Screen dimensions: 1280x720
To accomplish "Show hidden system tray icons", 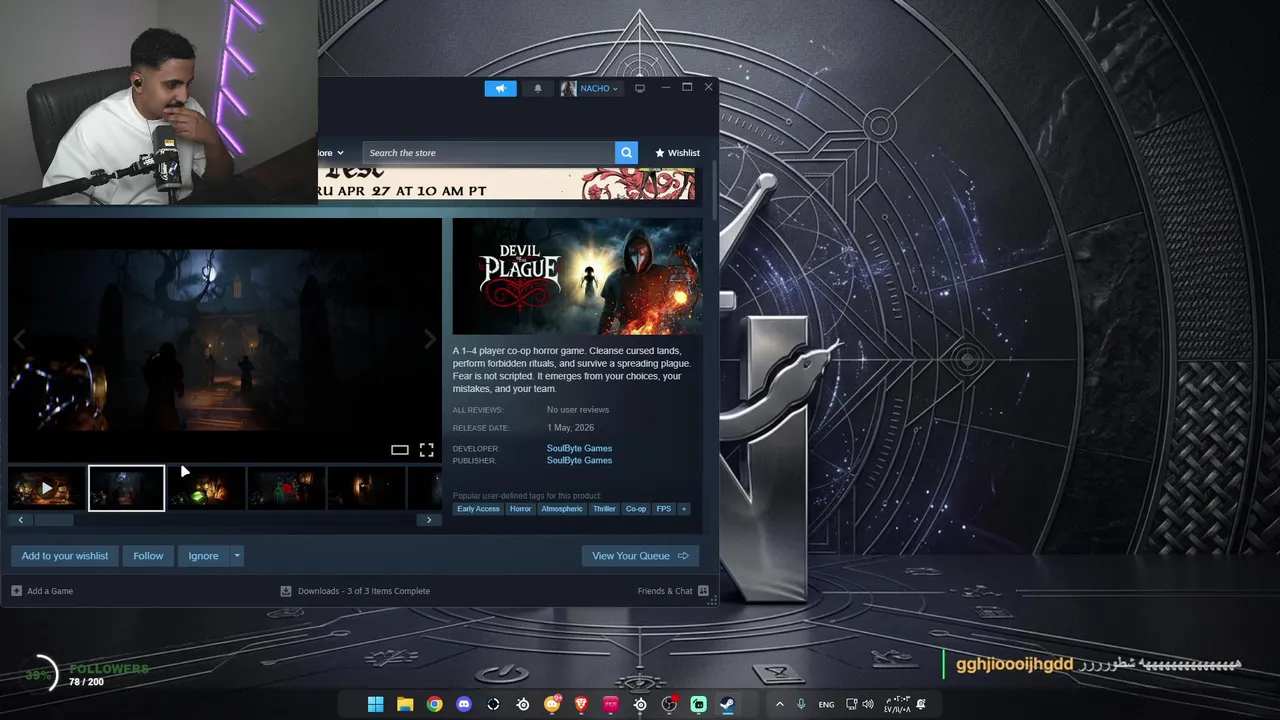I will [779, 704].
